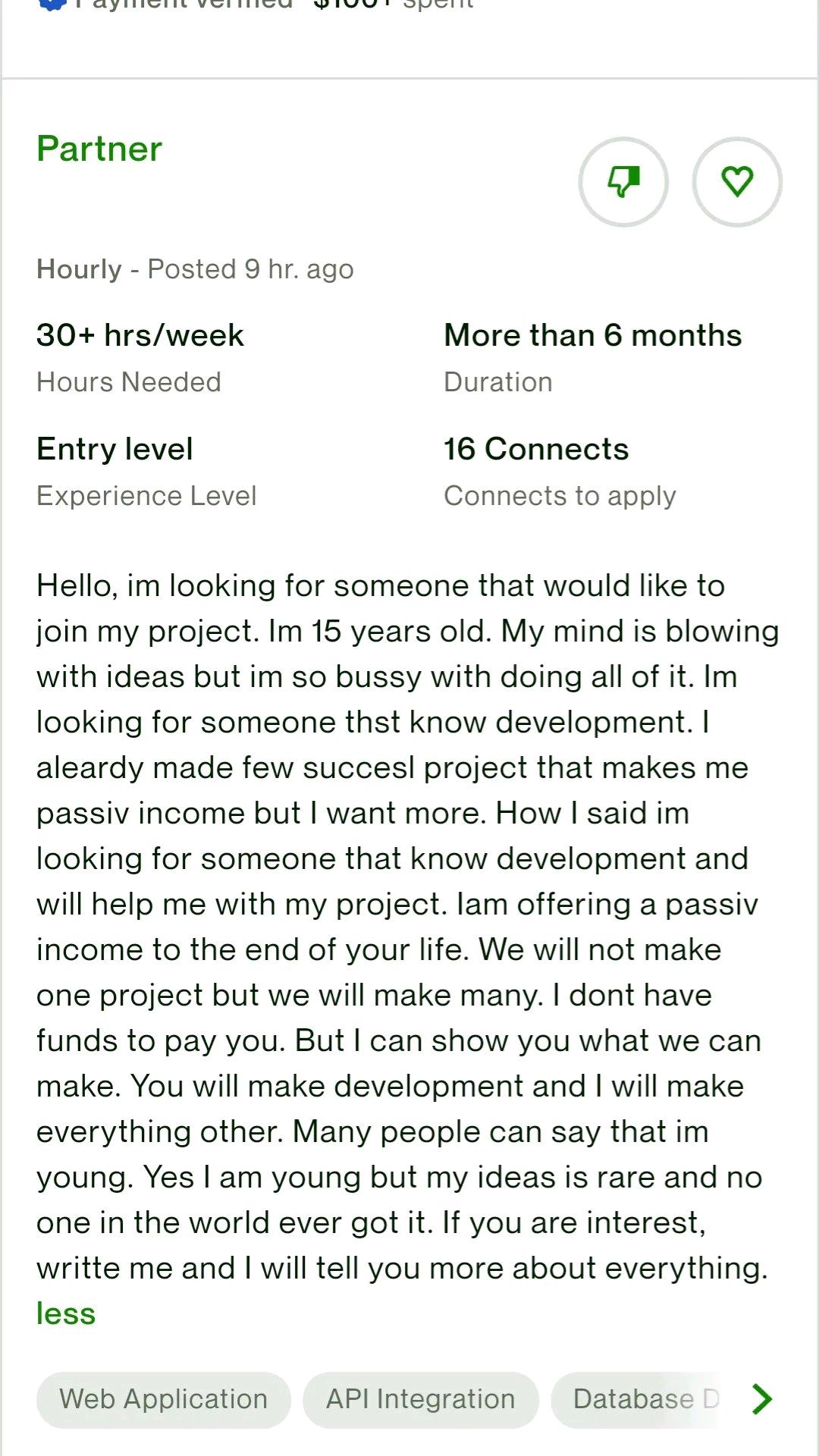Tap the Experience Level label
The width and height of the screenshot is (819, 1456).
point(146,496)
